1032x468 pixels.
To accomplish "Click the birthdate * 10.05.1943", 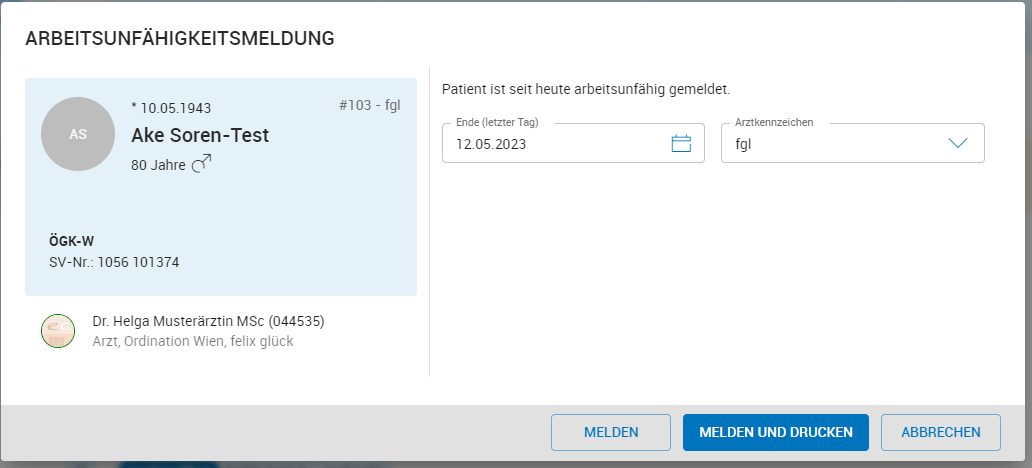I will tap(171, 108).
